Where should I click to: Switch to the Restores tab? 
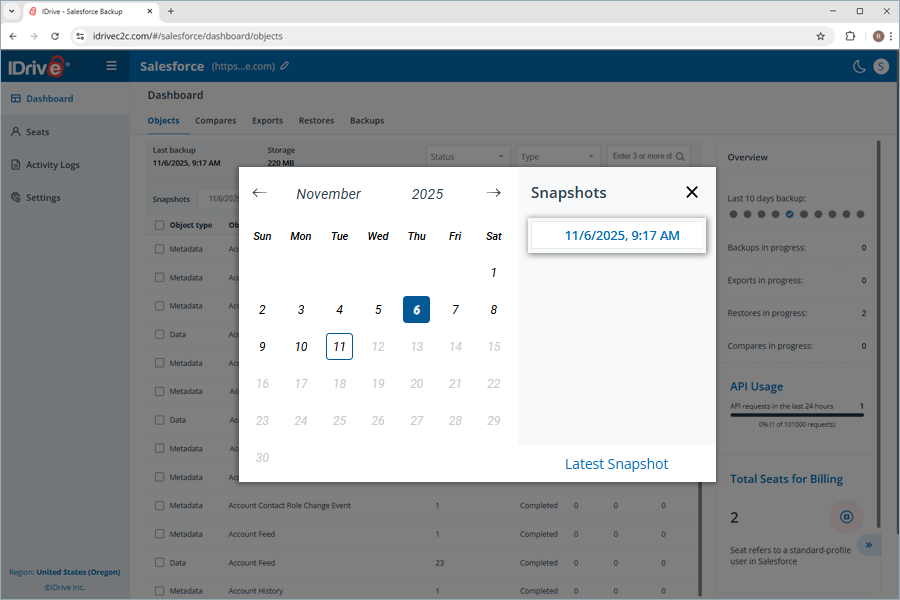coord(316,121)
